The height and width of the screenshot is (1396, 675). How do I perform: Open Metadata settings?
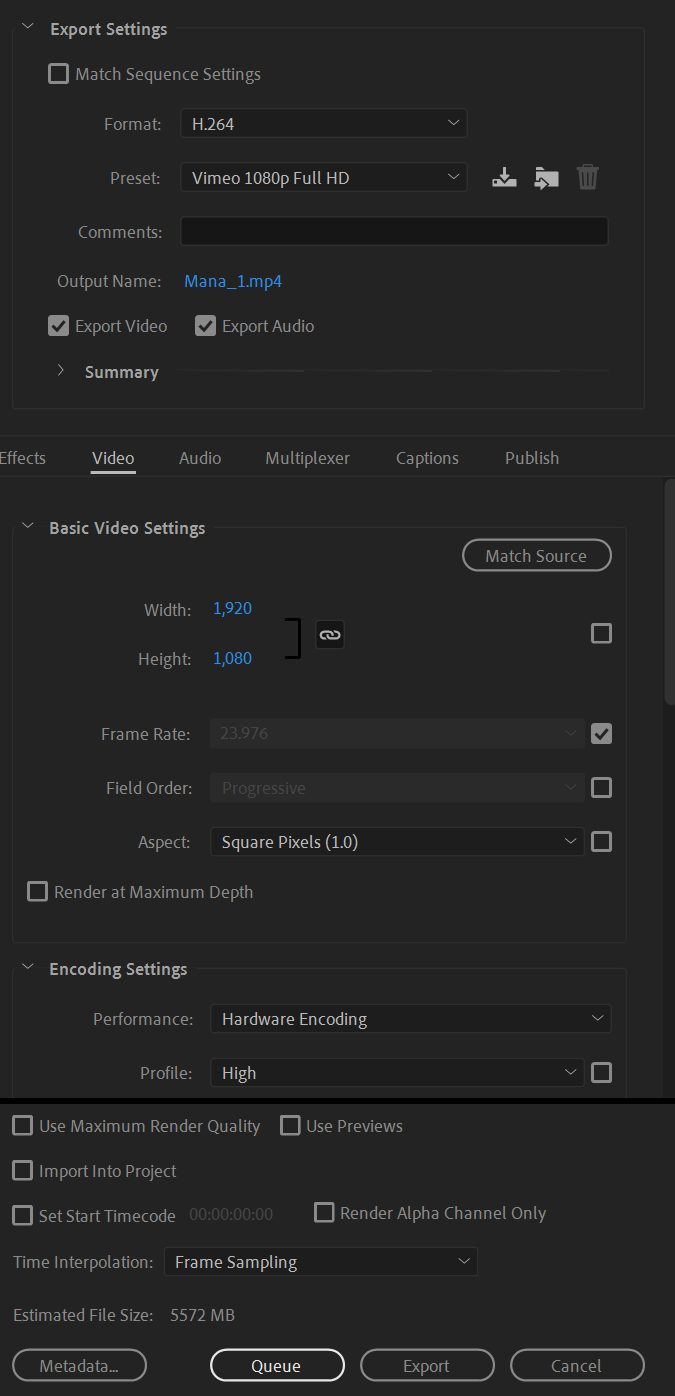tap(79, 1365)
